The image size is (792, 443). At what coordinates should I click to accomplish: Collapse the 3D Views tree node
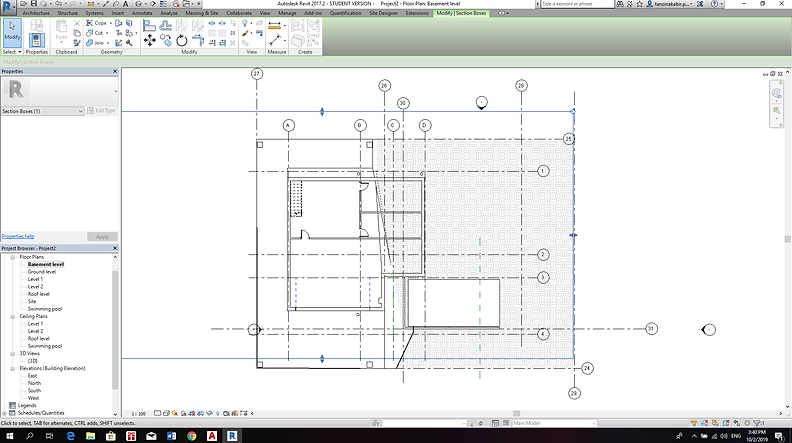click(13, 354)
